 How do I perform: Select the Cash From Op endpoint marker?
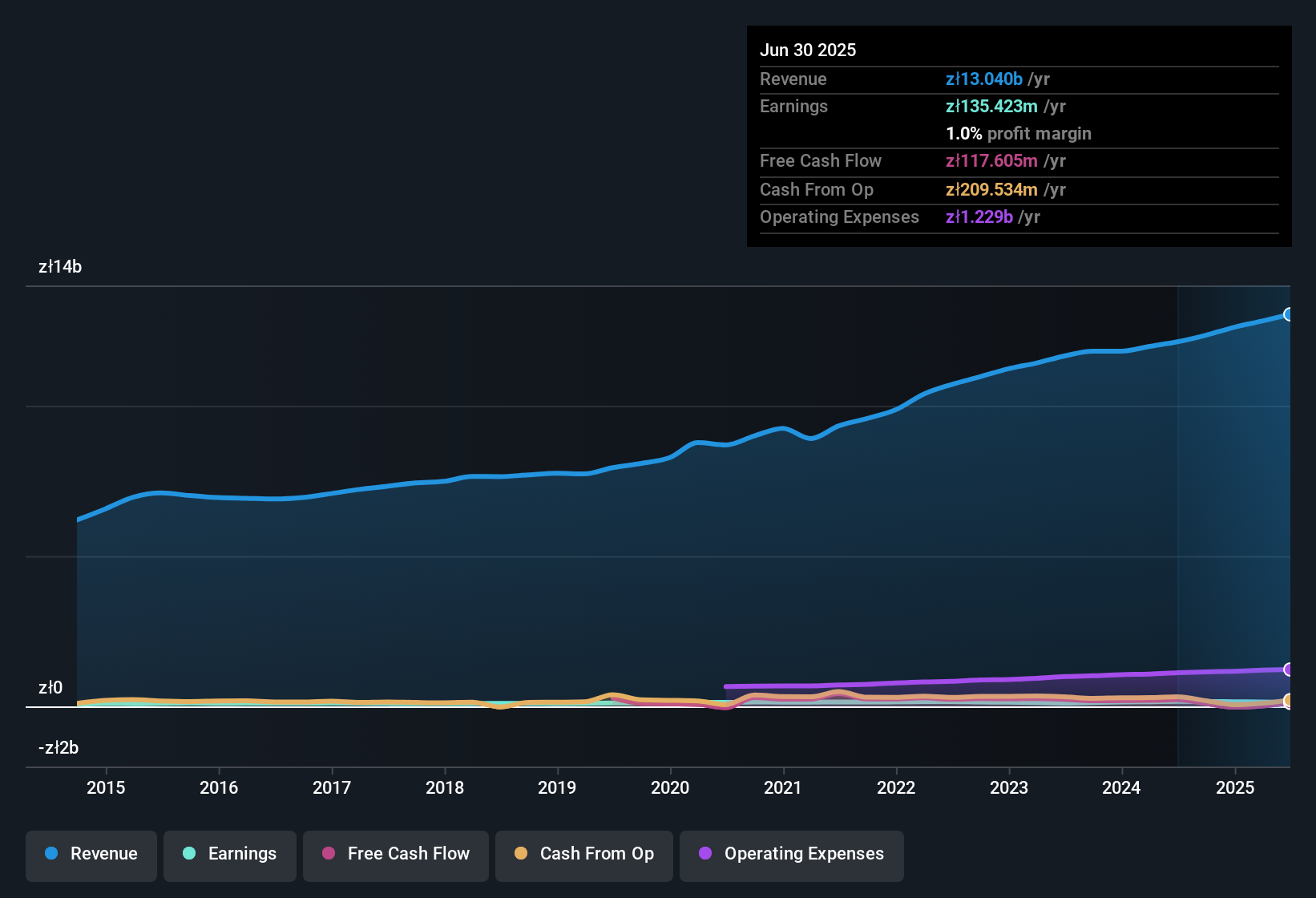(x=1289, y=701)
